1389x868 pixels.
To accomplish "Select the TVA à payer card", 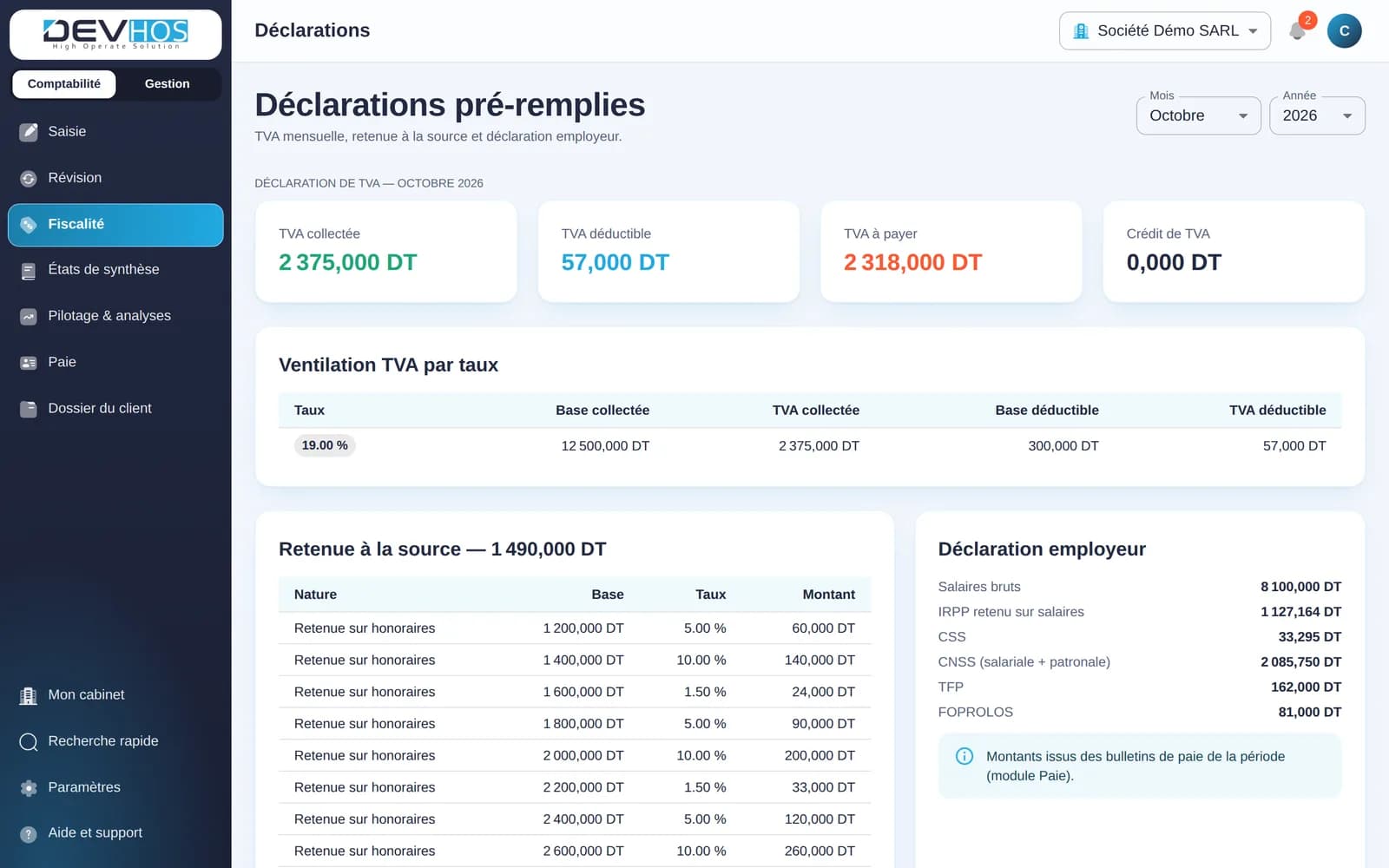I will (951, 252).
